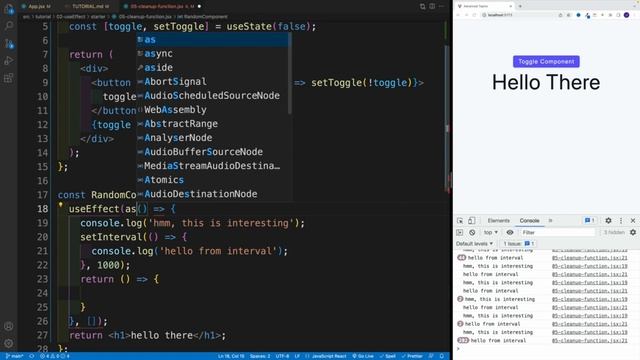Image resolution: width=640 pixels, height=360 pixels.
Task: Expand more DevTools tabs with the chevron
Action: 550,220
